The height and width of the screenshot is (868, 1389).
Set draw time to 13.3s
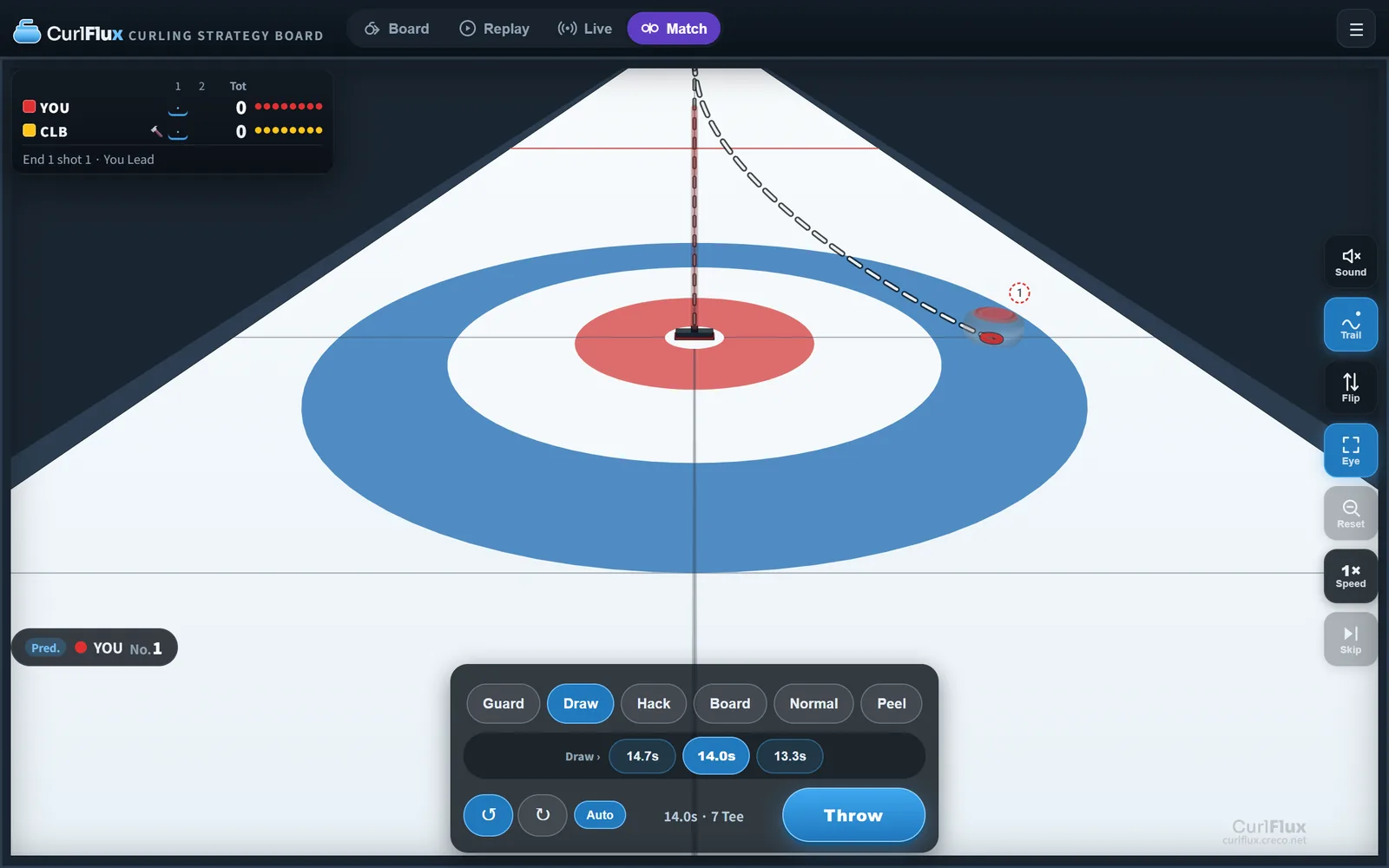(790, 756)
